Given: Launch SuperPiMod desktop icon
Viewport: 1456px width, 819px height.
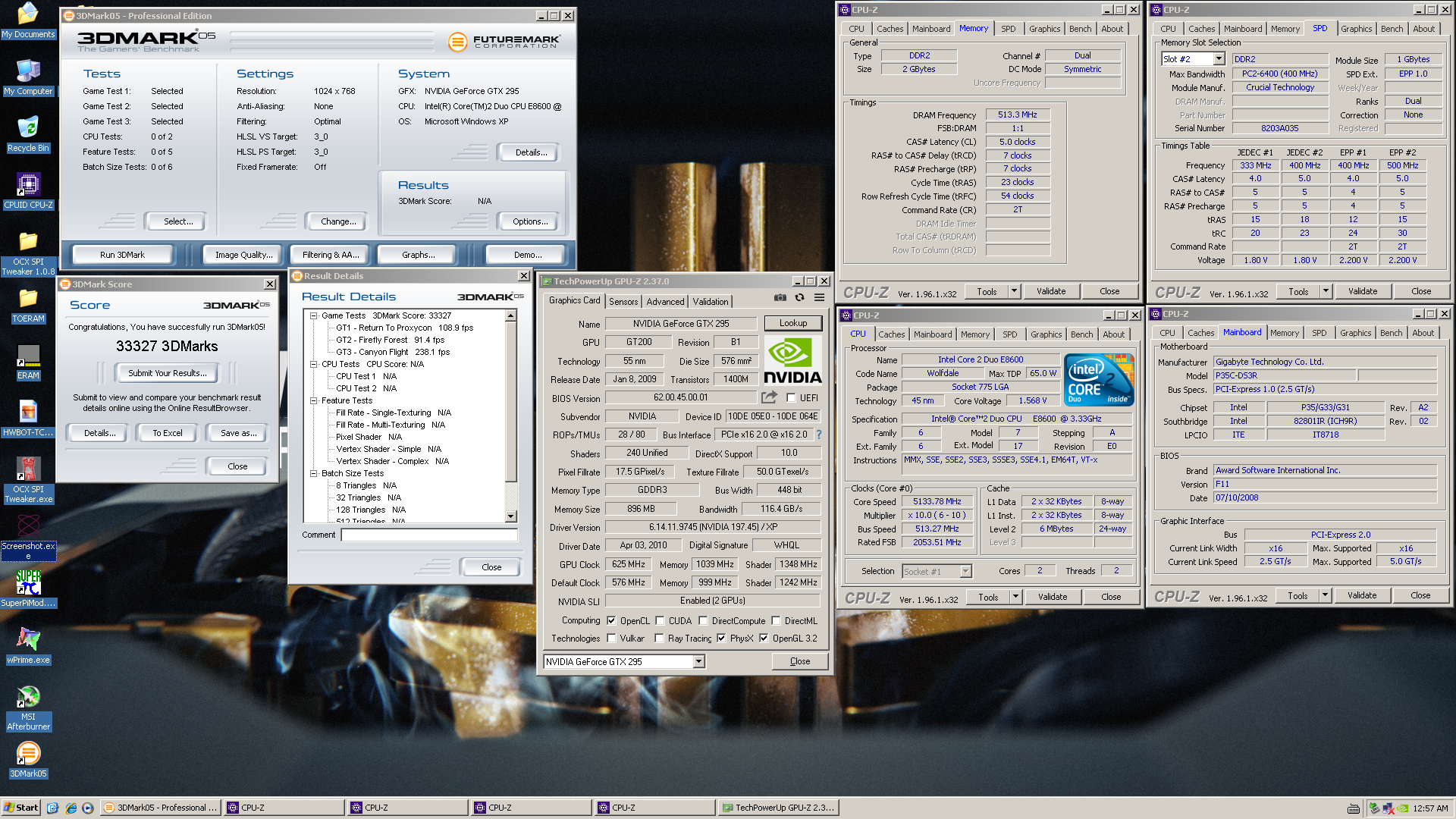Looking at the screenshot, I should click(28, 589).
